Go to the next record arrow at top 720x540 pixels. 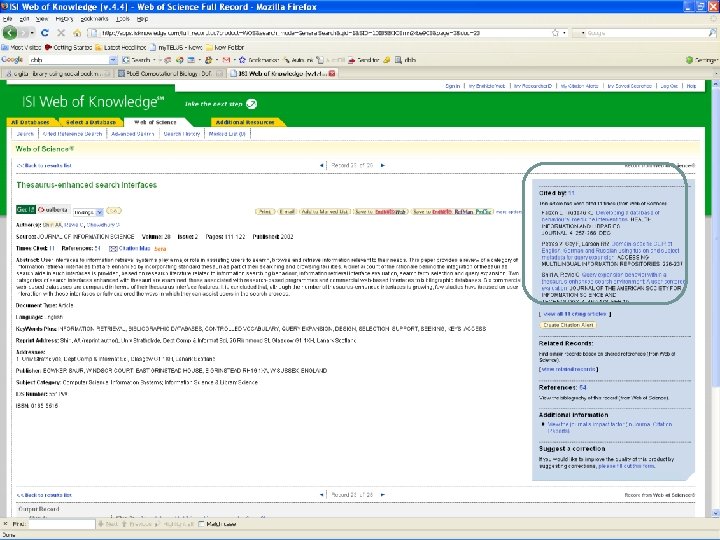tap(382, 165)
